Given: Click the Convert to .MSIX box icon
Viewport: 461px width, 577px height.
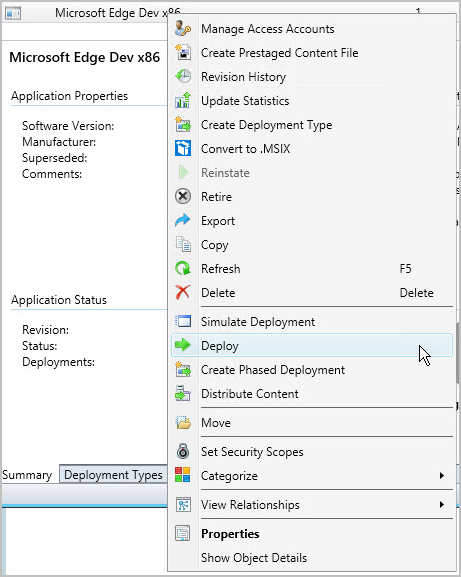Looking at the screenshot, I should pyautogui.click(x=183, y=148).
